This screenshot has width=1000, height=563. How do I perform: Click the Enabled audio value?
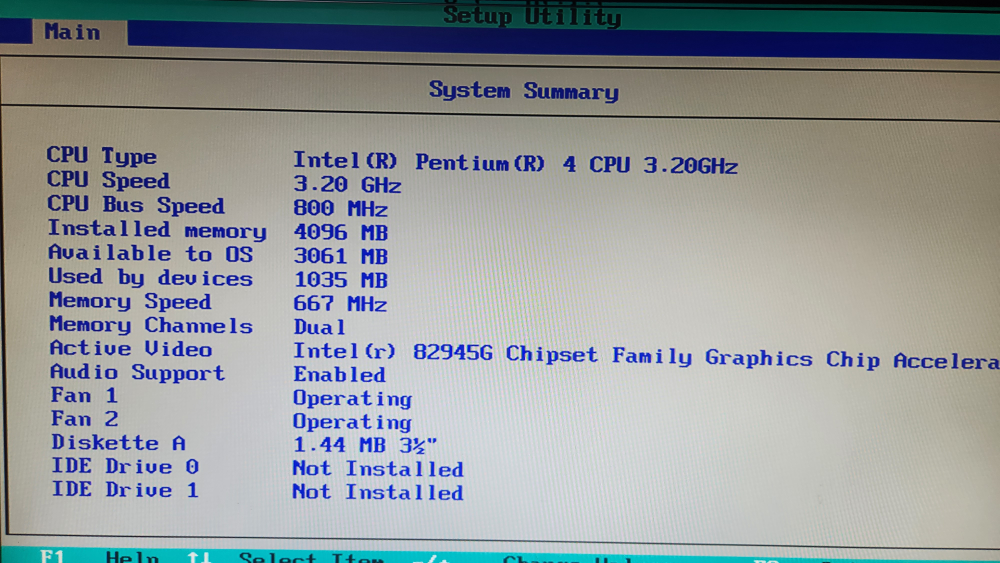[339, 375]
